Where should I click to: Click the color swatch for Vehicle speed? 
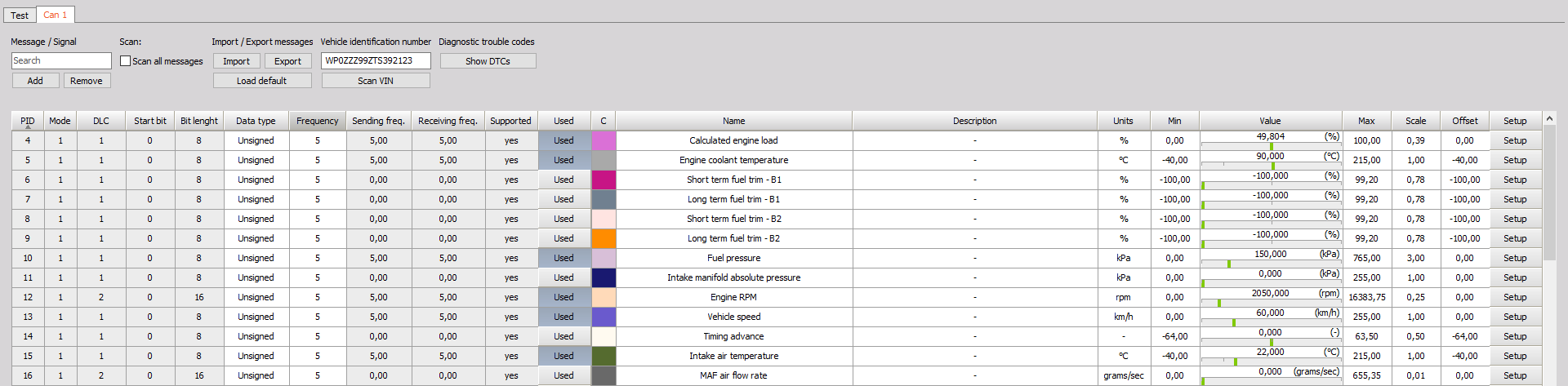click(x=604, y=317)
